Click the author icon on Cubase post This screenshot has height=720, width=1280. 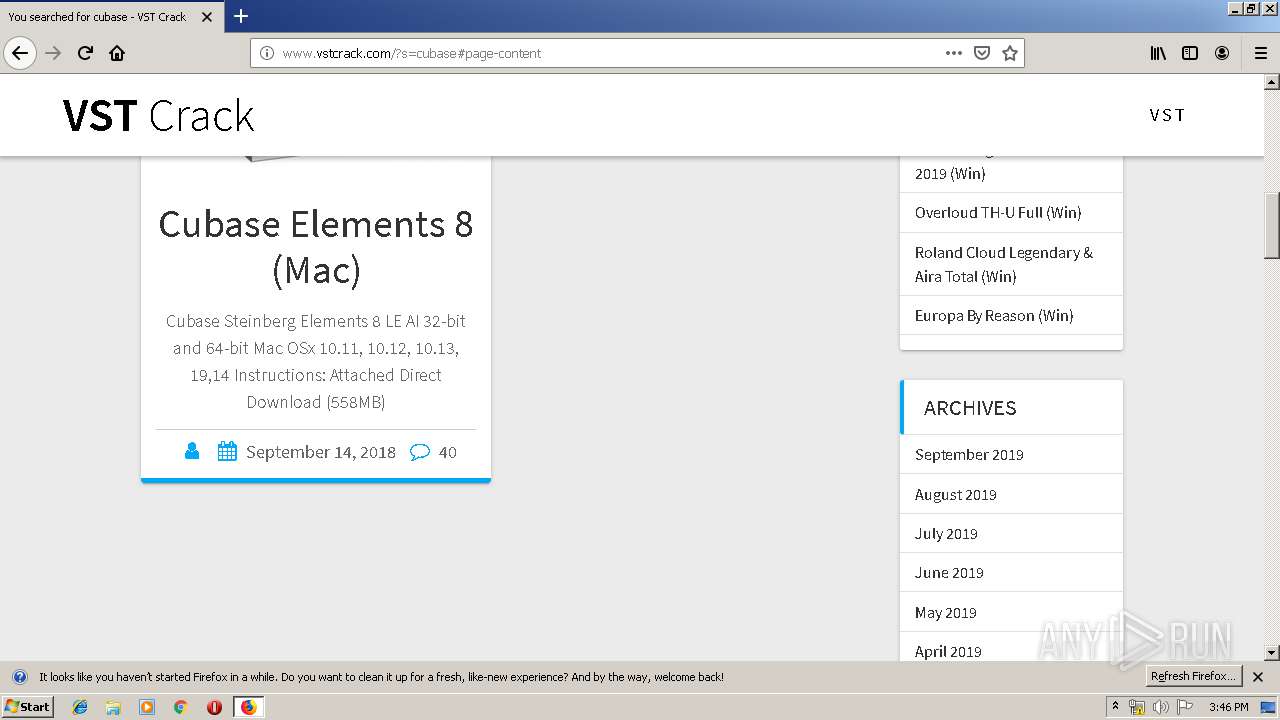coord(192,452)
